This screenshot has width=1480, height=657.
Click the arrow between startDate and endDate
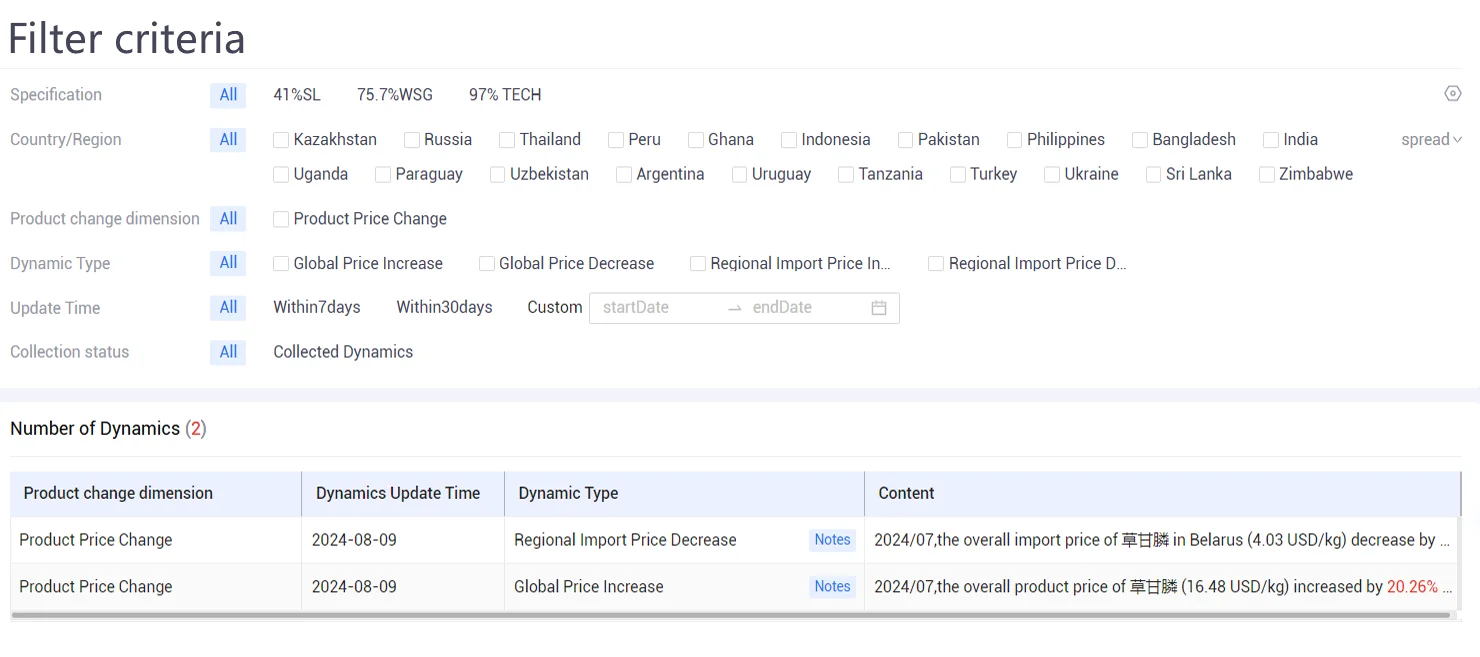pyautogui.click(x=735, y=308)
